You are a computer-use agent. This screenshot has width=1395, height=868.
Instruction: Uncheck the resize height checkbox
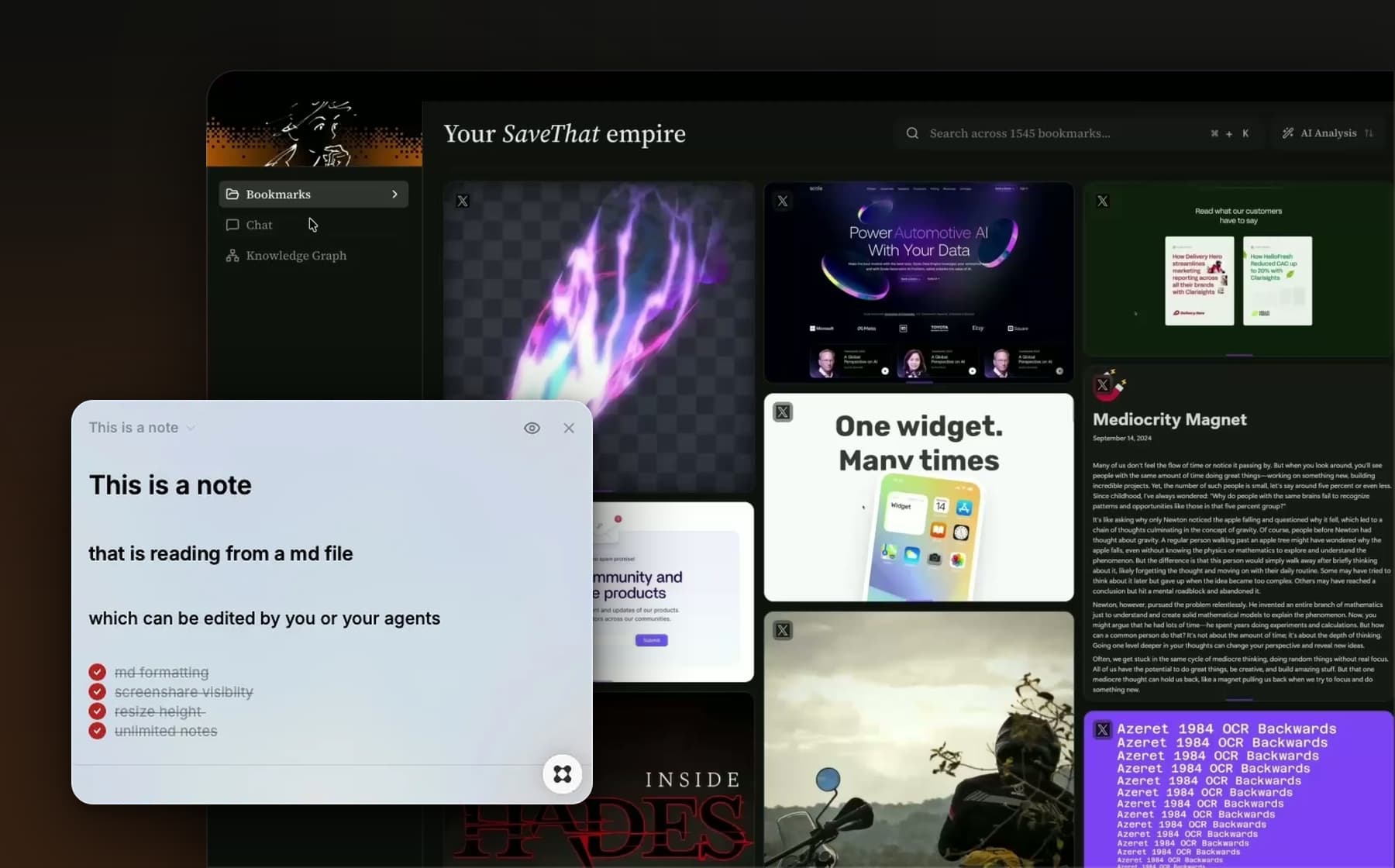pos(97,711)
